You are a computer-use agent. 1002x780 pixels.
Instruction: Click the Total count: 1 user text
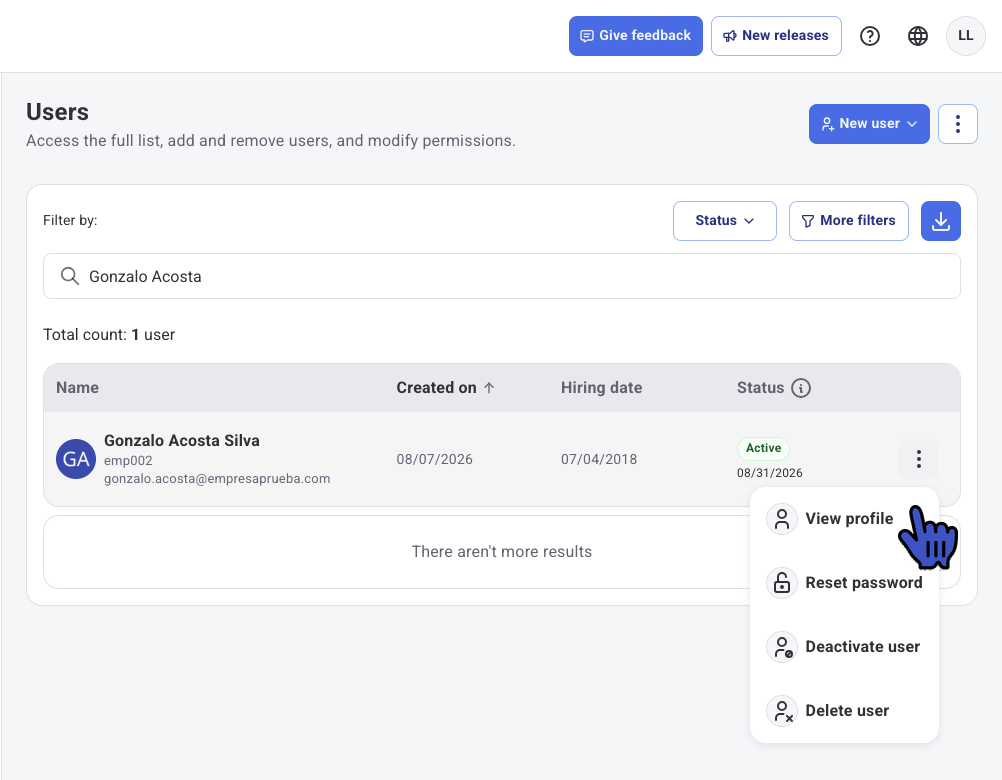pos(109,335)
